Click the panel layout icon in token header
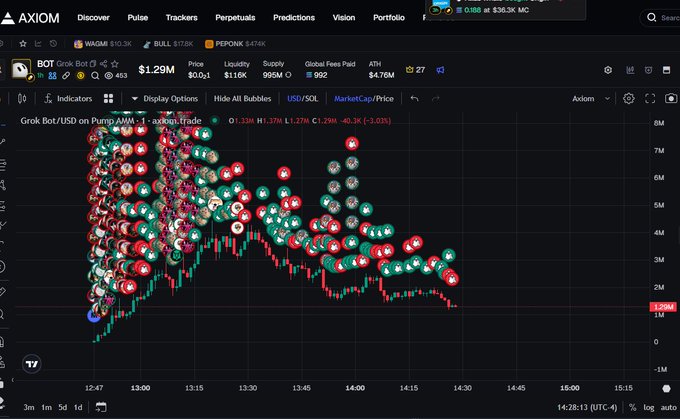Viewport: 680px width, 419px height. (x=667, y=70)
